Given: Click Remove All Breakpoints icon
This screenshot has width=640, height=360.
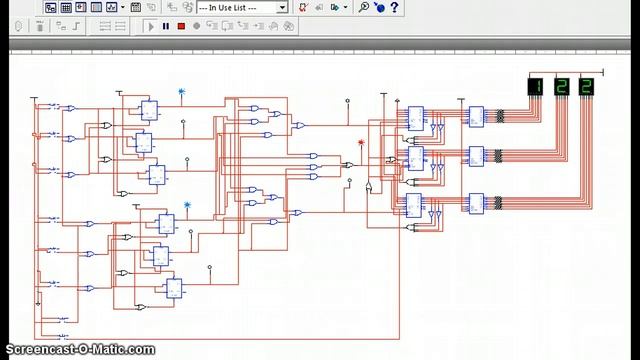Looking at the screenshot, I should [289, 26].
